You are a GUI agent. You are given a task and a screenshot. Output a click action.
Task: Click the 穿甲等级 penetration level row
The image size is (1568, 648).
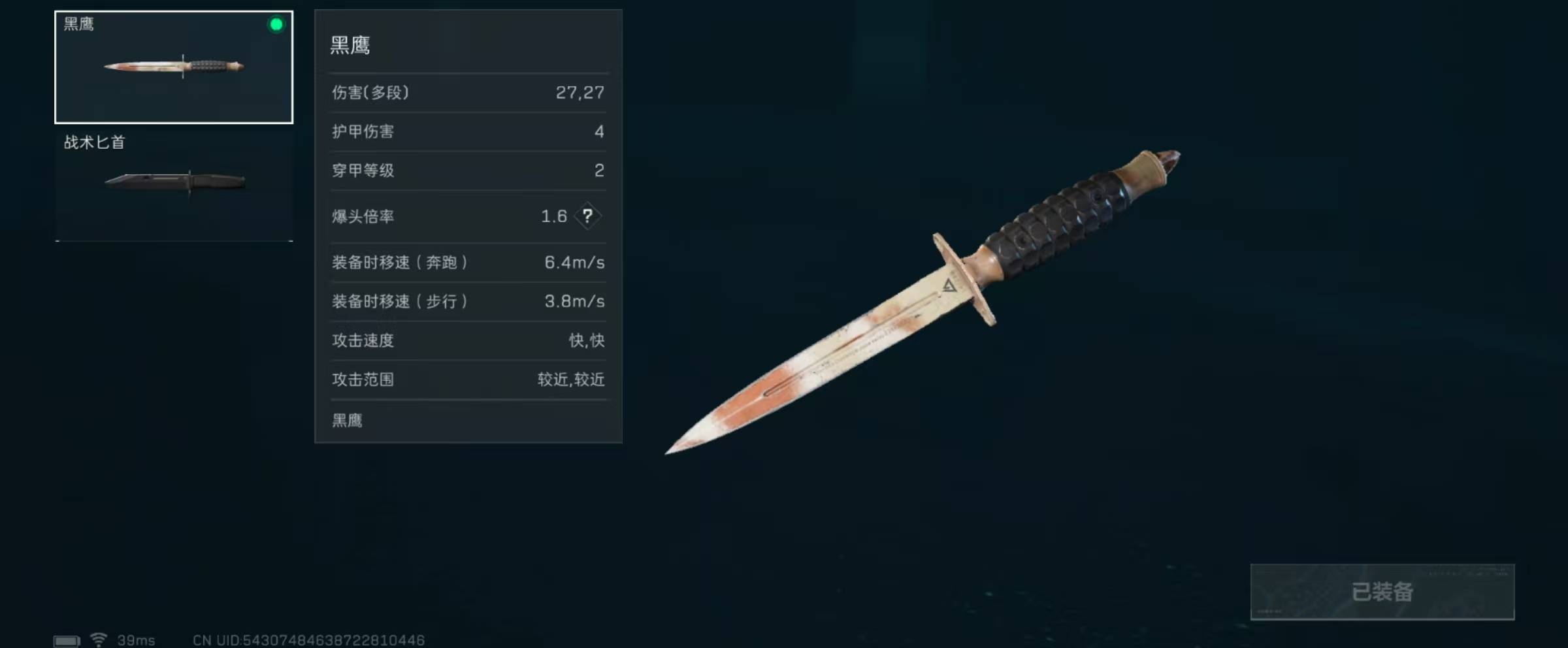pyautogui.click(x=468, y=171)
